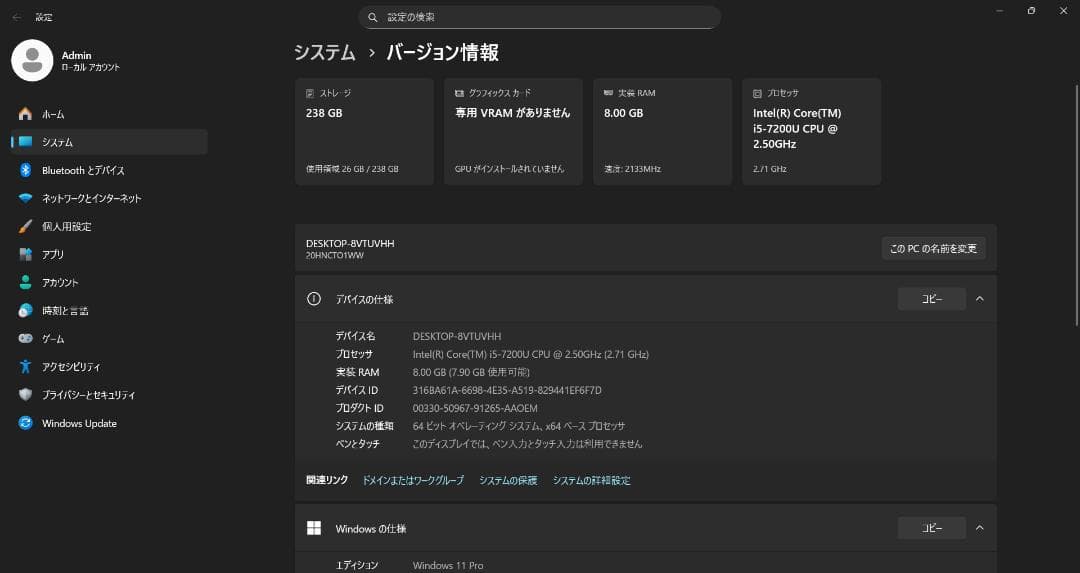The width and height of the screenshot is (1080, 573).
Task: Click the 20HNCTO1WW model text
Action: [335, 256]
